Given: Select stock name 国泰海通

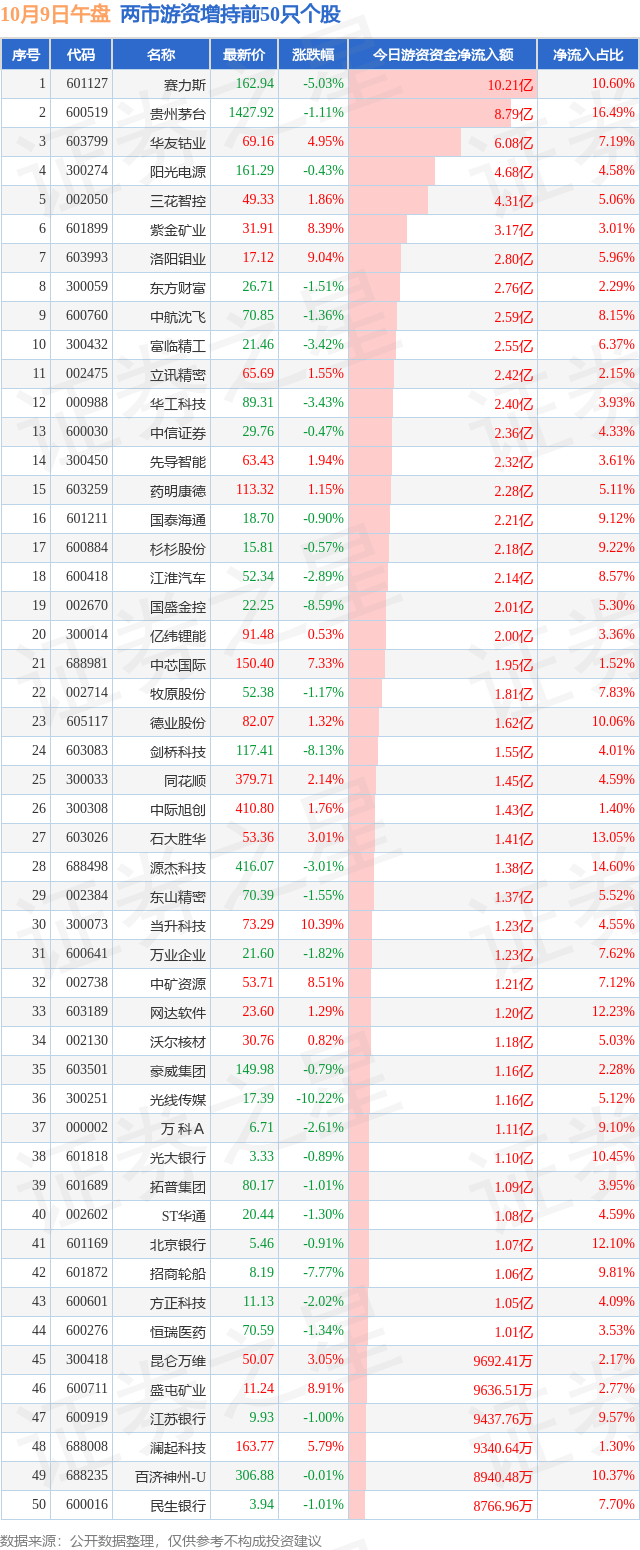Looking at the screenshot, I should pos(178,520).
